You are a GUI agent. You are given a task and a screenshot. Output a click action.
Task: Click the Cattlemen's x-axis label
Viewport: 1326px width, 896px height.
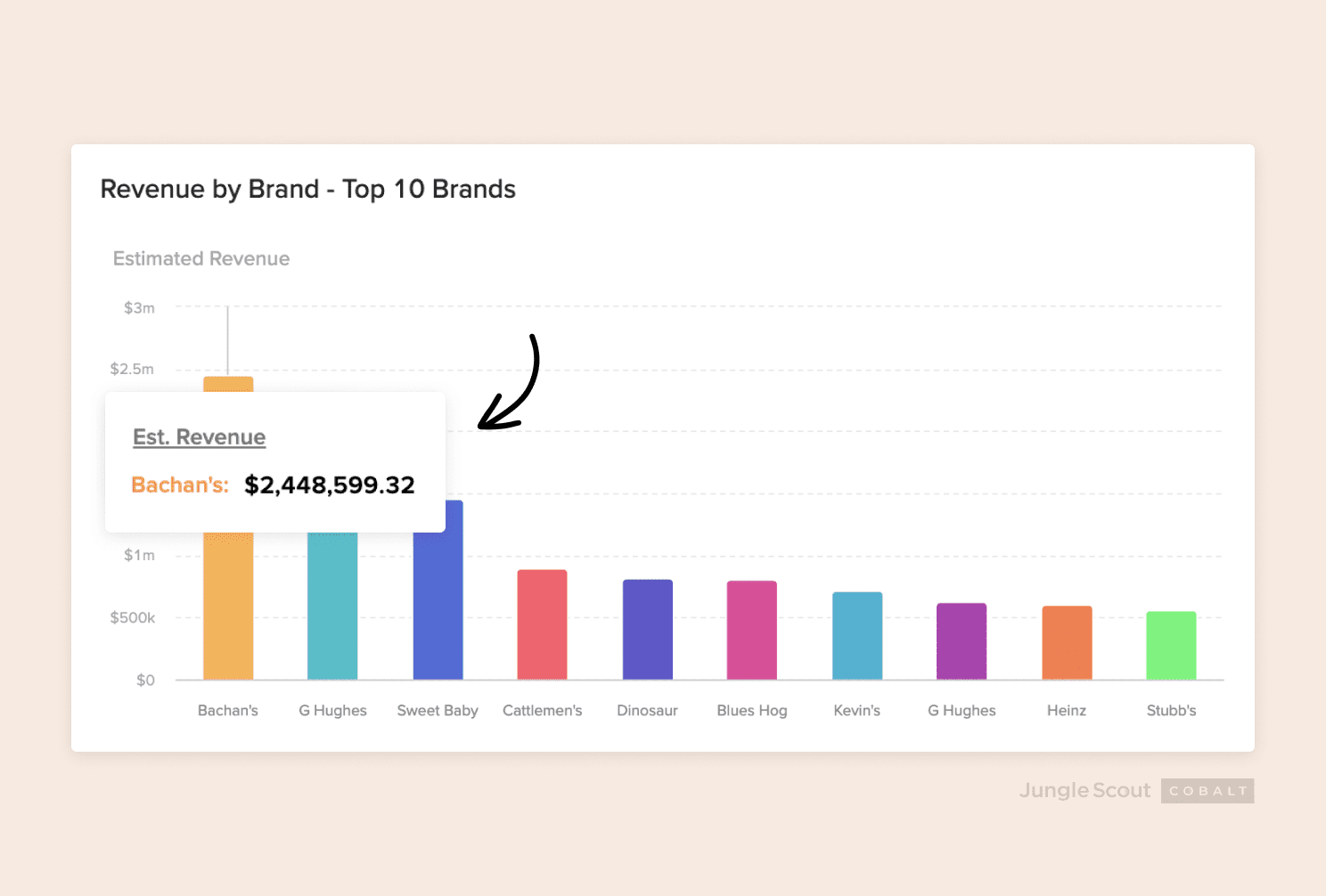542,711
